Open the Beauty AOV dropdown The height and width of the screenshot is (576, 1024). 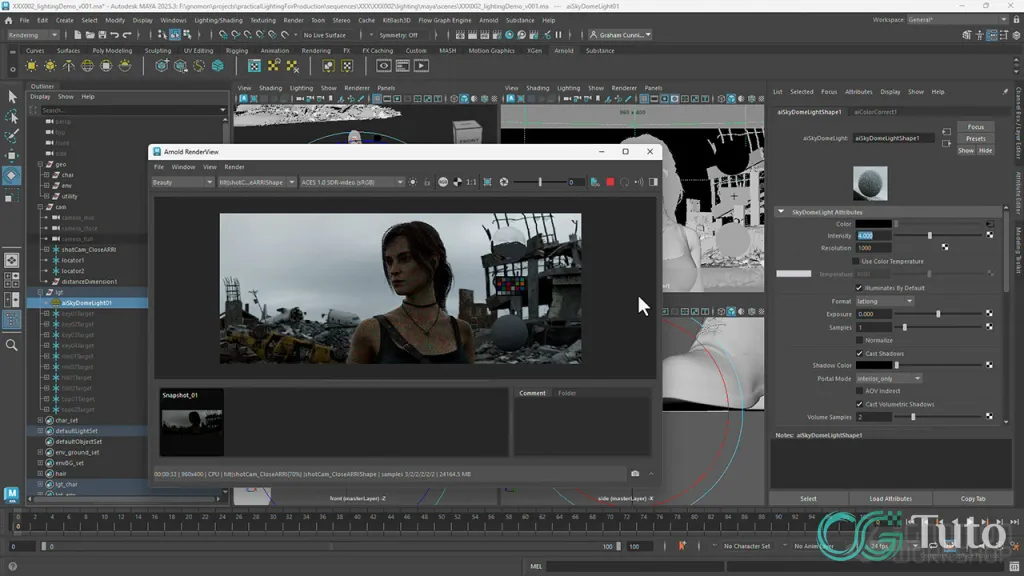coord(182,182)
